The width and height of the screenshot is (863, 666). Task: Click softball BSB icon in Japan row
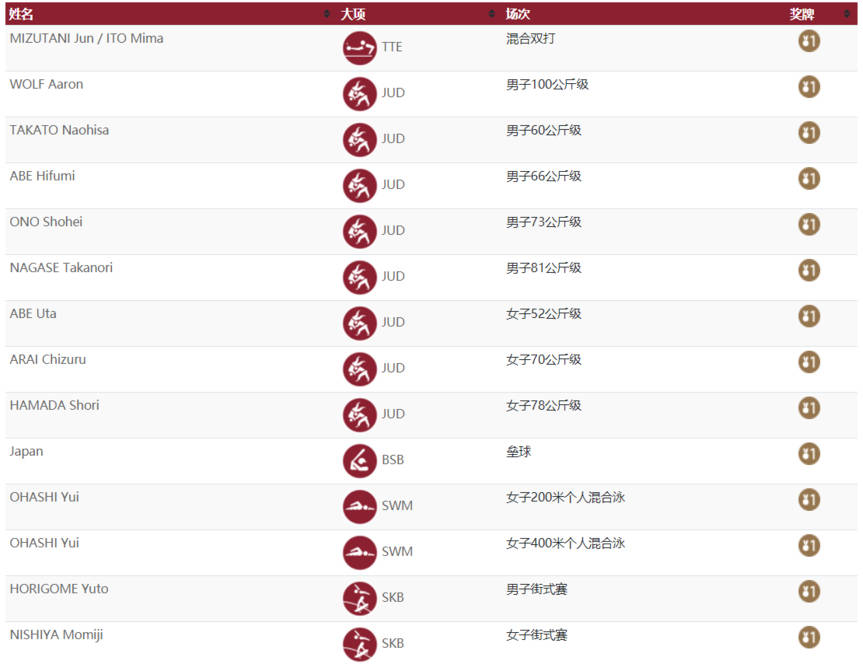[x=359, y=461]
